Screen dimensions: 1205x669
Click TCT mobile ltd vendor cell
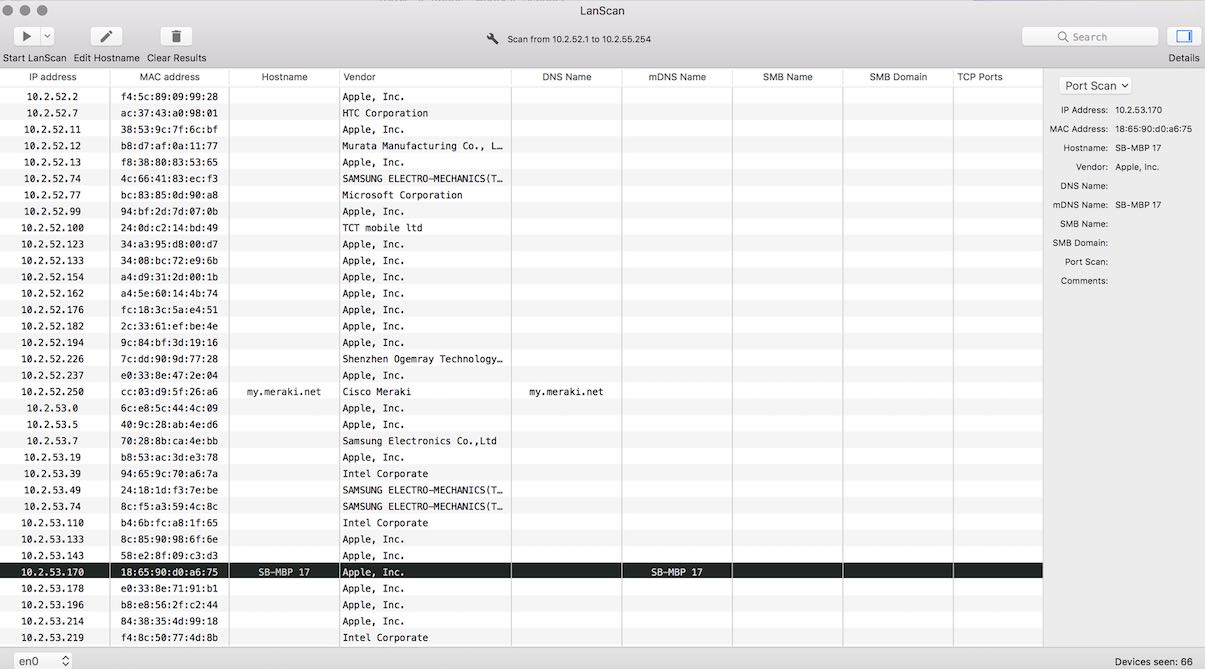pos(382,228)
